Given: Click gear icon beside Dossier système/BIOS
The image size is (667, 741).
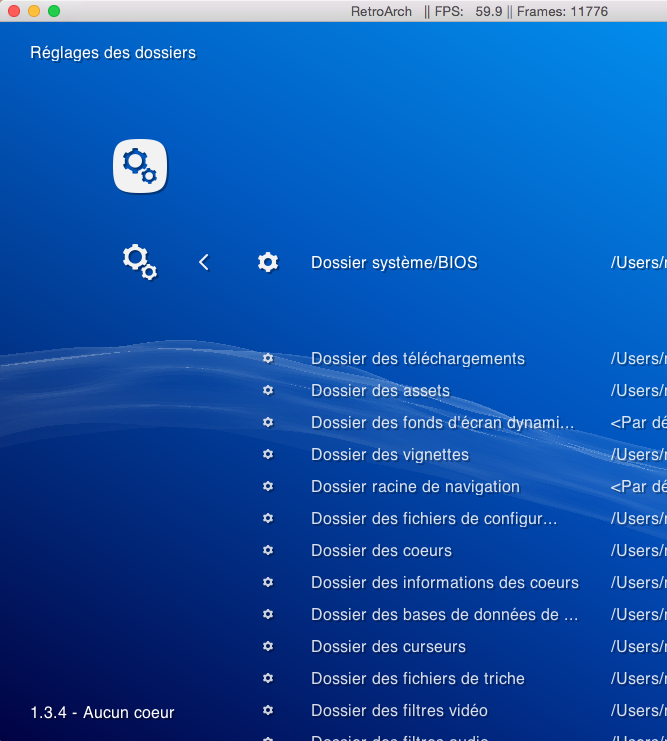Looking at the screenshot, I should coord(268,262).
